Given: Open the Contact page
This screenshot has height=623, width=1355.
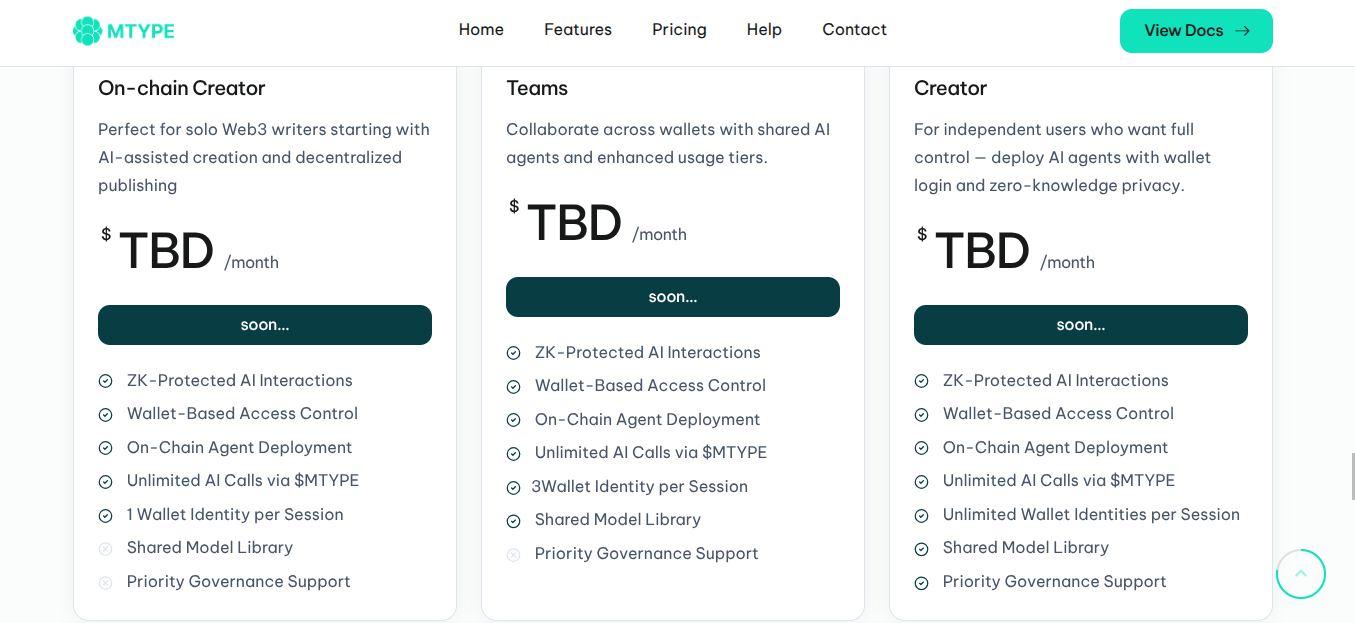Looking at the screenshot, I should [x=854, y=29].
